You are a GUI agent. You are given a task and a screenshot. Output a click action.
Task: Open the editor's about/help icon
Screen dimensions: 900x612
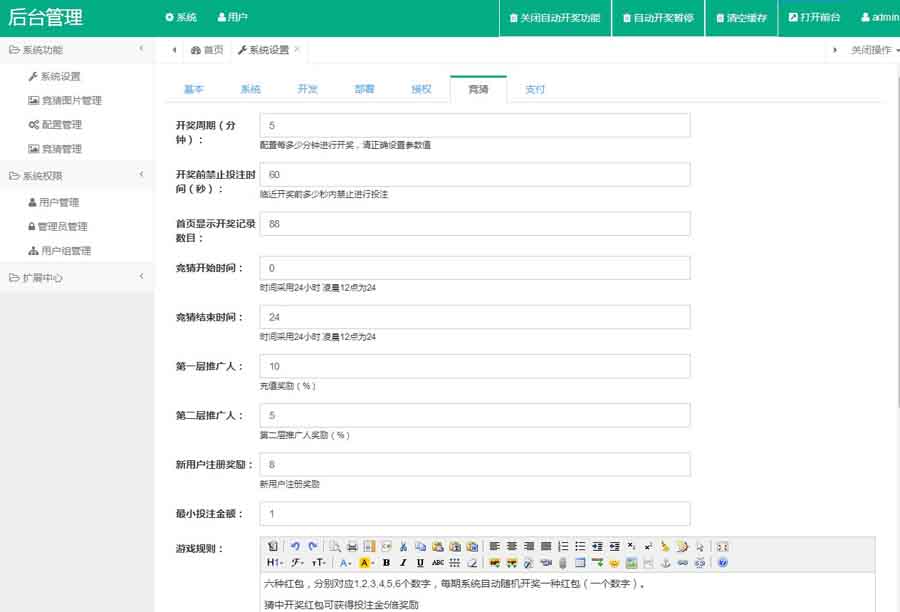(x=723, y=563)
